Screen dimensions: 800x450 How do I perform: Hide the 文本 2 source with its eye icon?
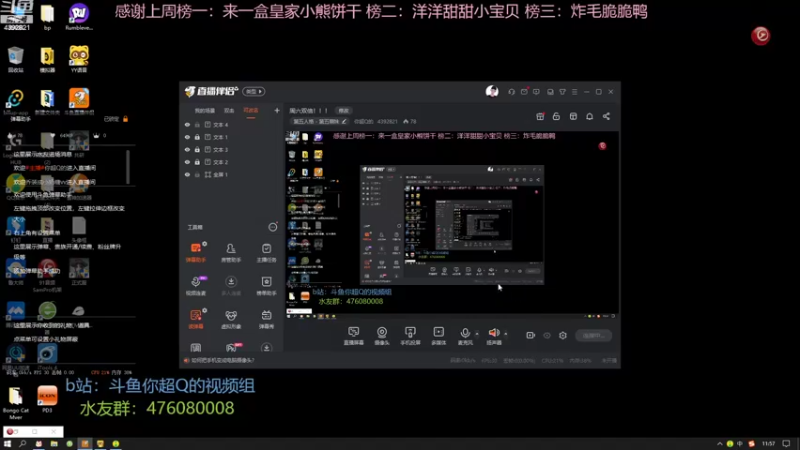tap(187, 162)
